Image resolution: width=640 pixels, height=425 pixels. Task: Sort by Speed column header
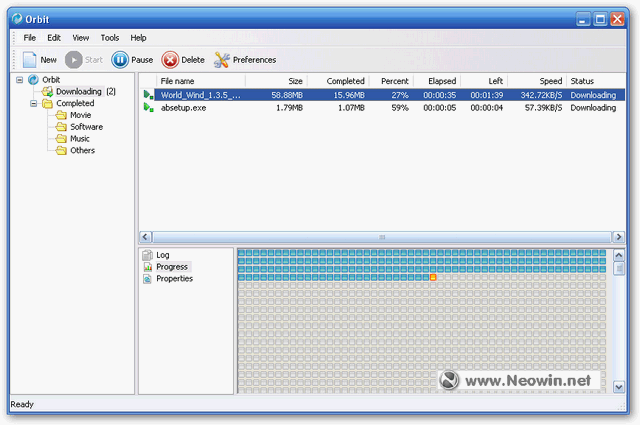point(537,81)
